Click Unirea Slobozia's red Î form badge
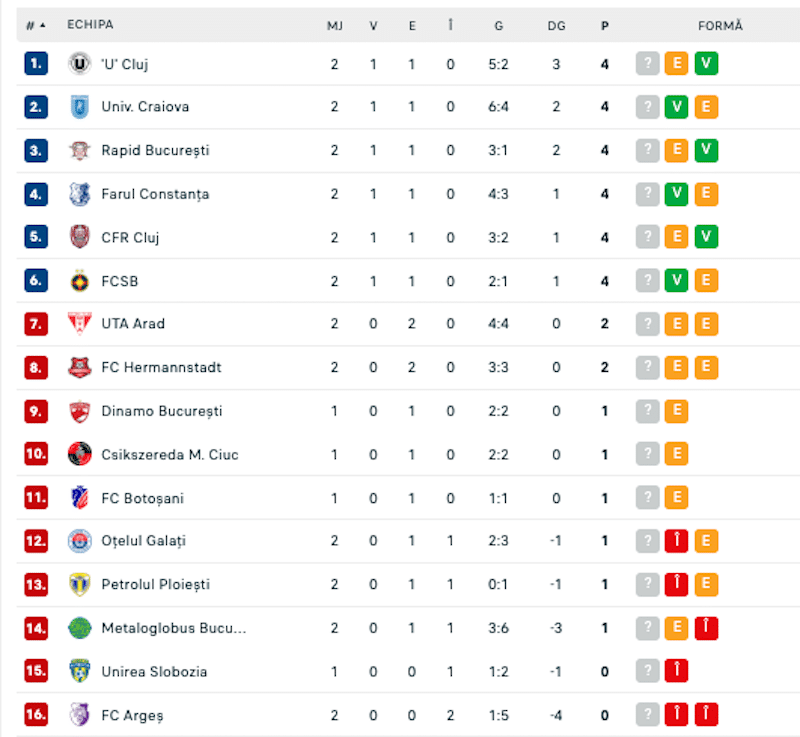This screenshot has height=737, width=800. click(677, 671)
